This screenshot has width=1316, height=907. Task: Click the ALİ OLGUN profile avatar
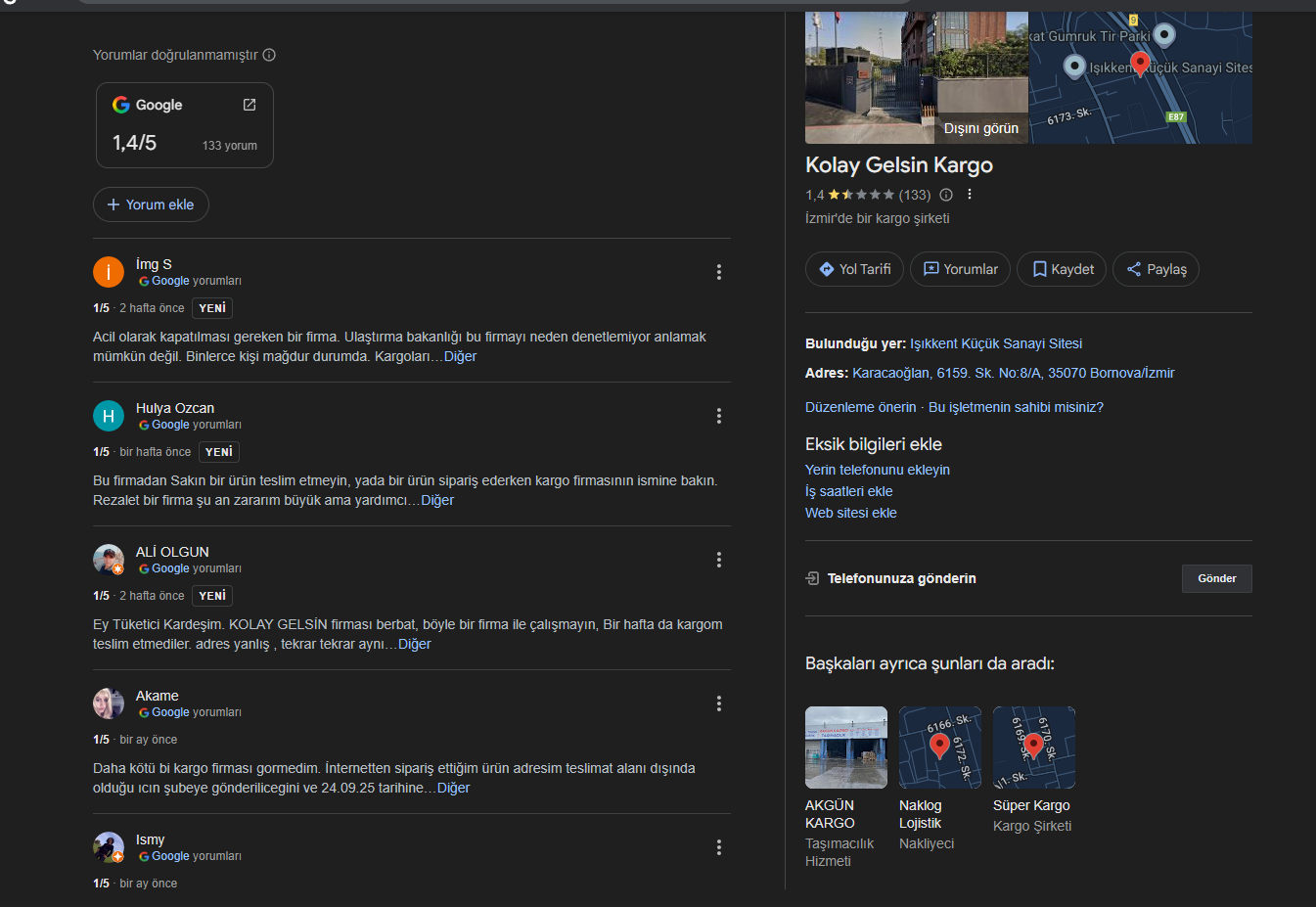pos(109,560)
